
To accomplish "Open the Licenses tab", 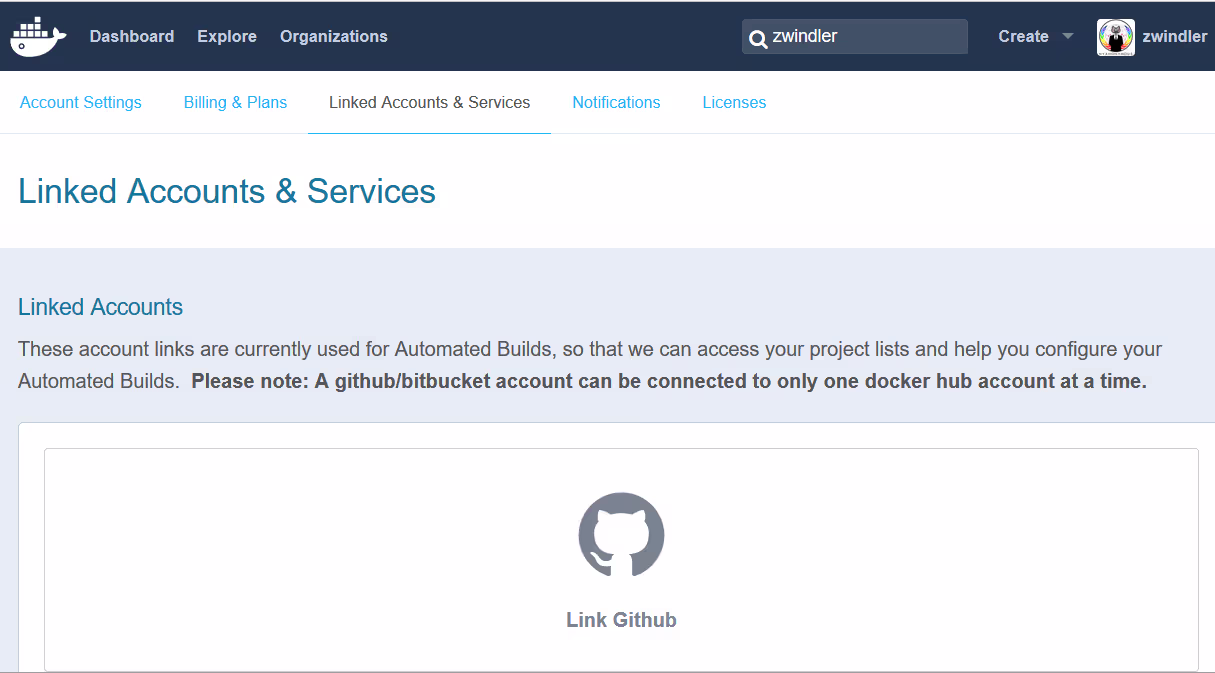I will pos(734,102).
